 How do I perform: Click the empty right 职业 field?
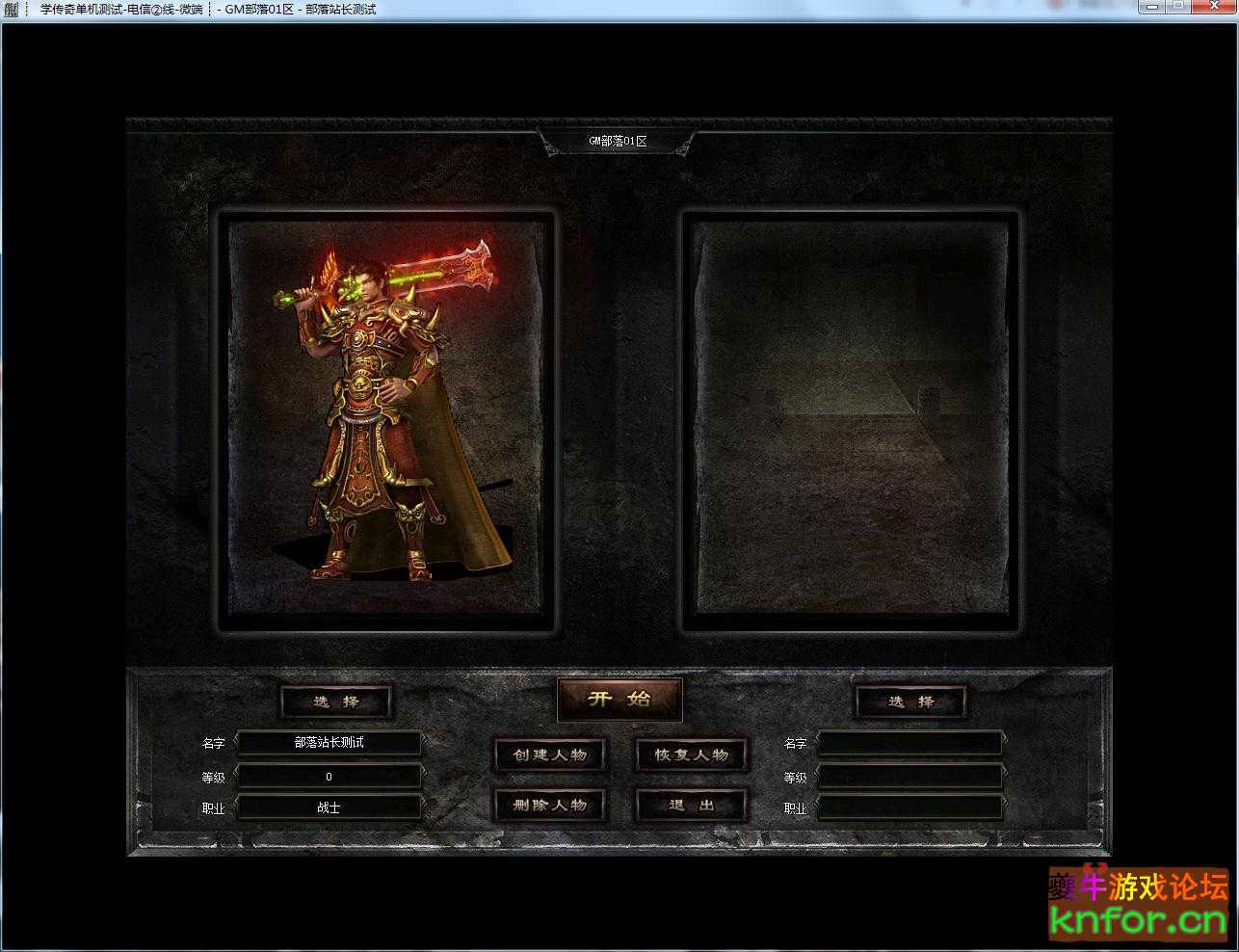[910, 807]
